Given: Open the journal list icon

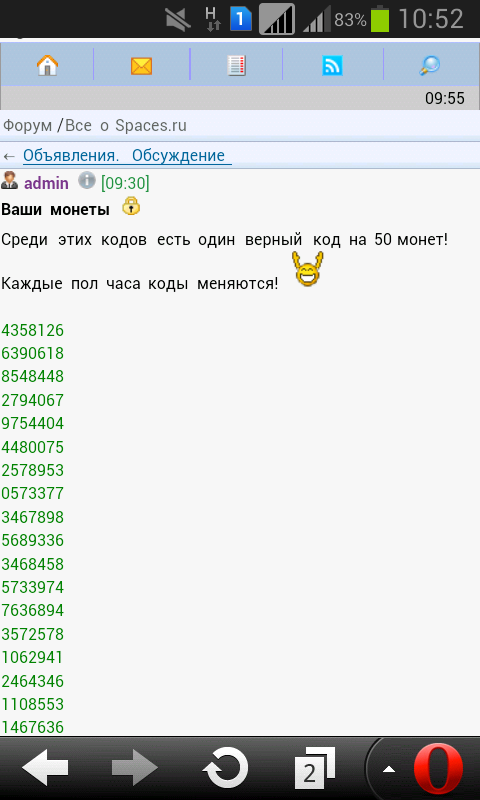Looking at the screenshot, I should tap(236, 66).
